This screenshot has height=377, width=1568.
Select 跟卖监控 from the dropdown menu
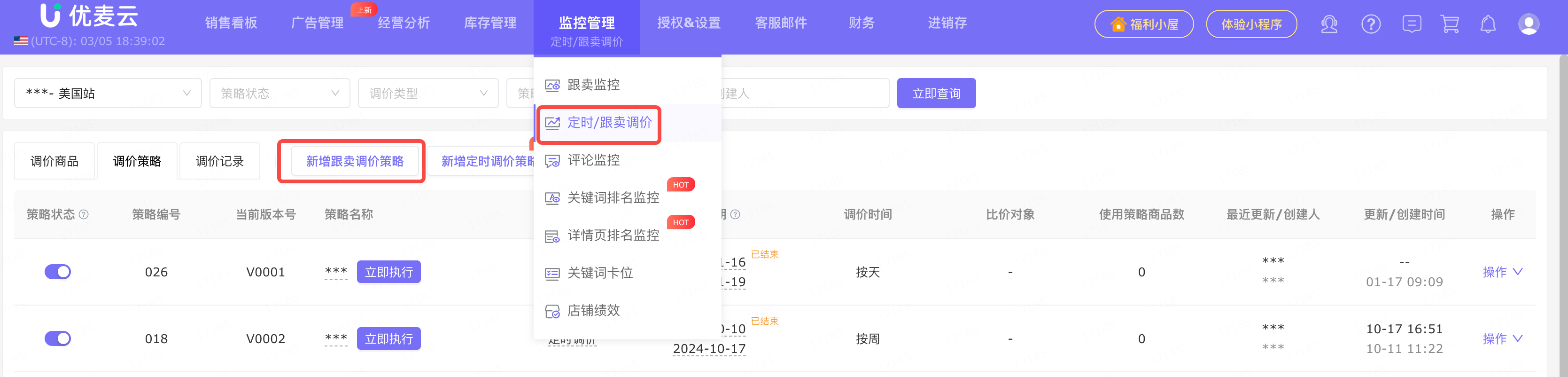coord(628,85)
